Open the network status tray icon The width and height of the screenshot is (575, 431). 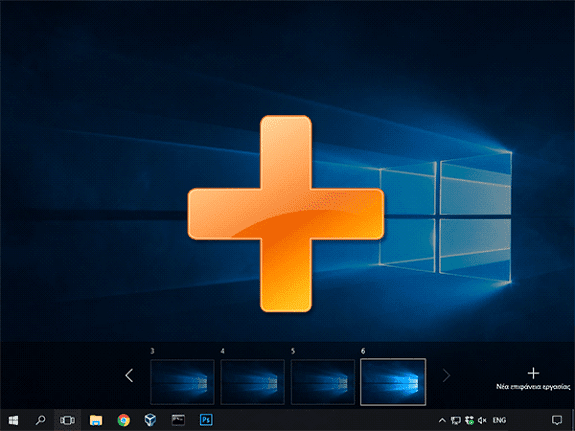tap(456, 420)
